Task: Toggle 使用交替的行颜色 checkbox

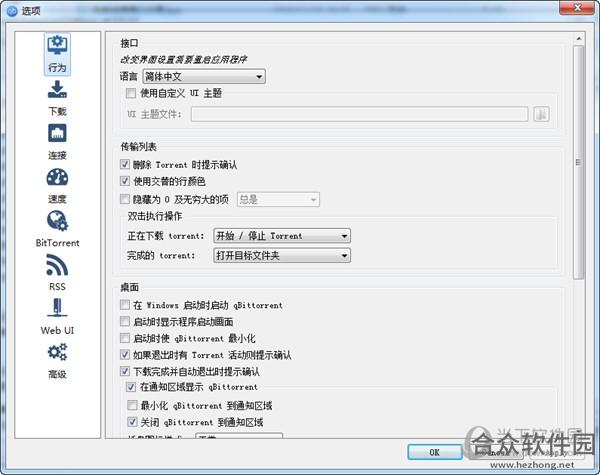Action: click(125, 181)
